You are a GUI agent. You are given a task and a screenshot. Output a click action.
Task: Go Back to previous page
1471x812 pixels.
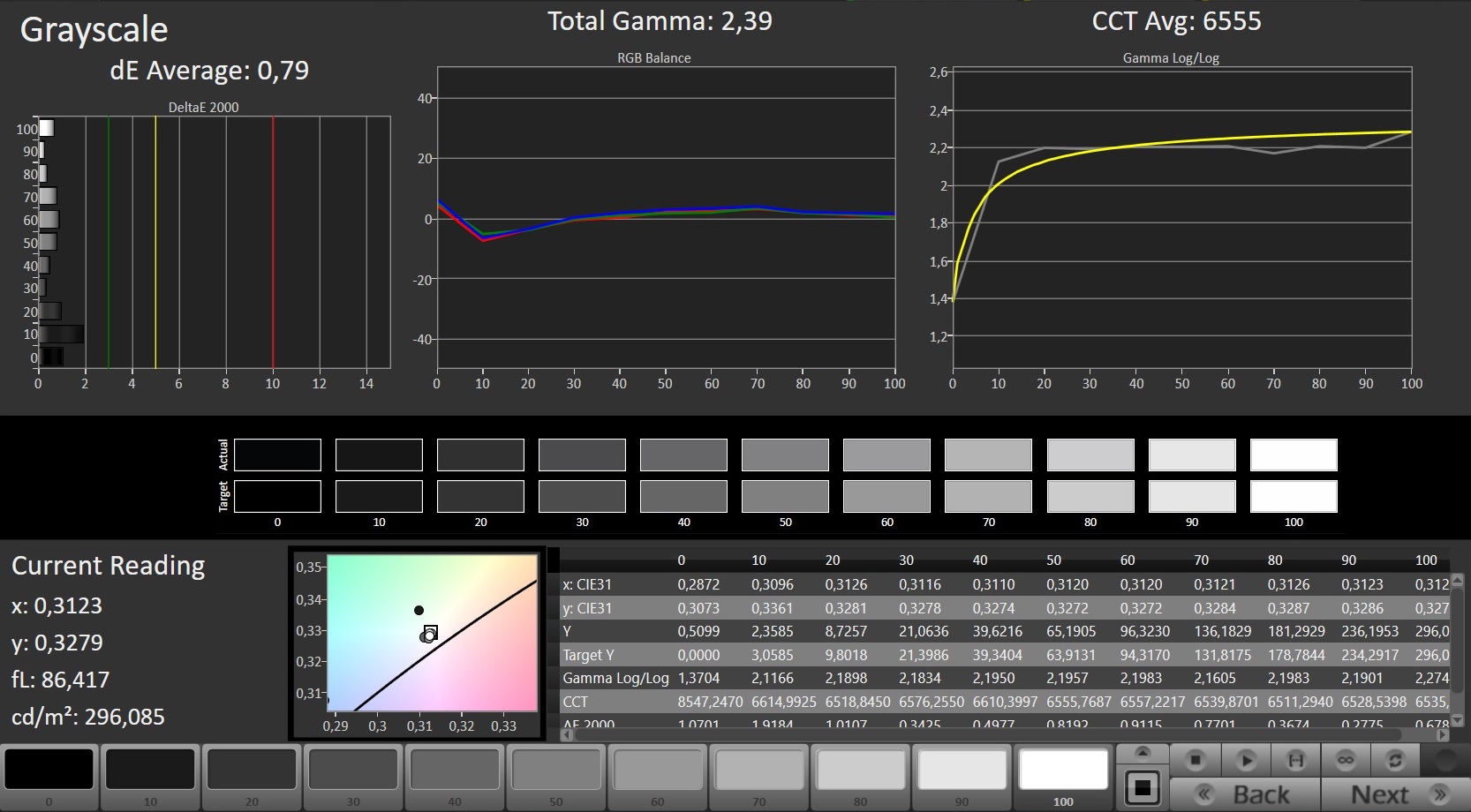(x=1245, y=795)
